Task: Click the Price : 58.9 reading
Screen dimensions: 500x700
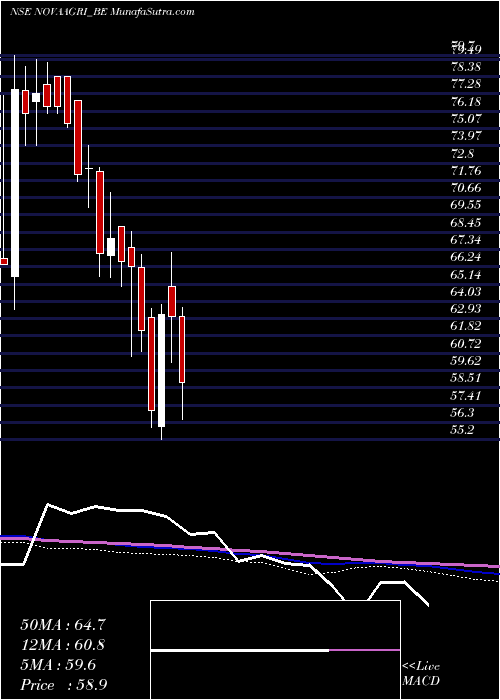Action: point(63,685)
